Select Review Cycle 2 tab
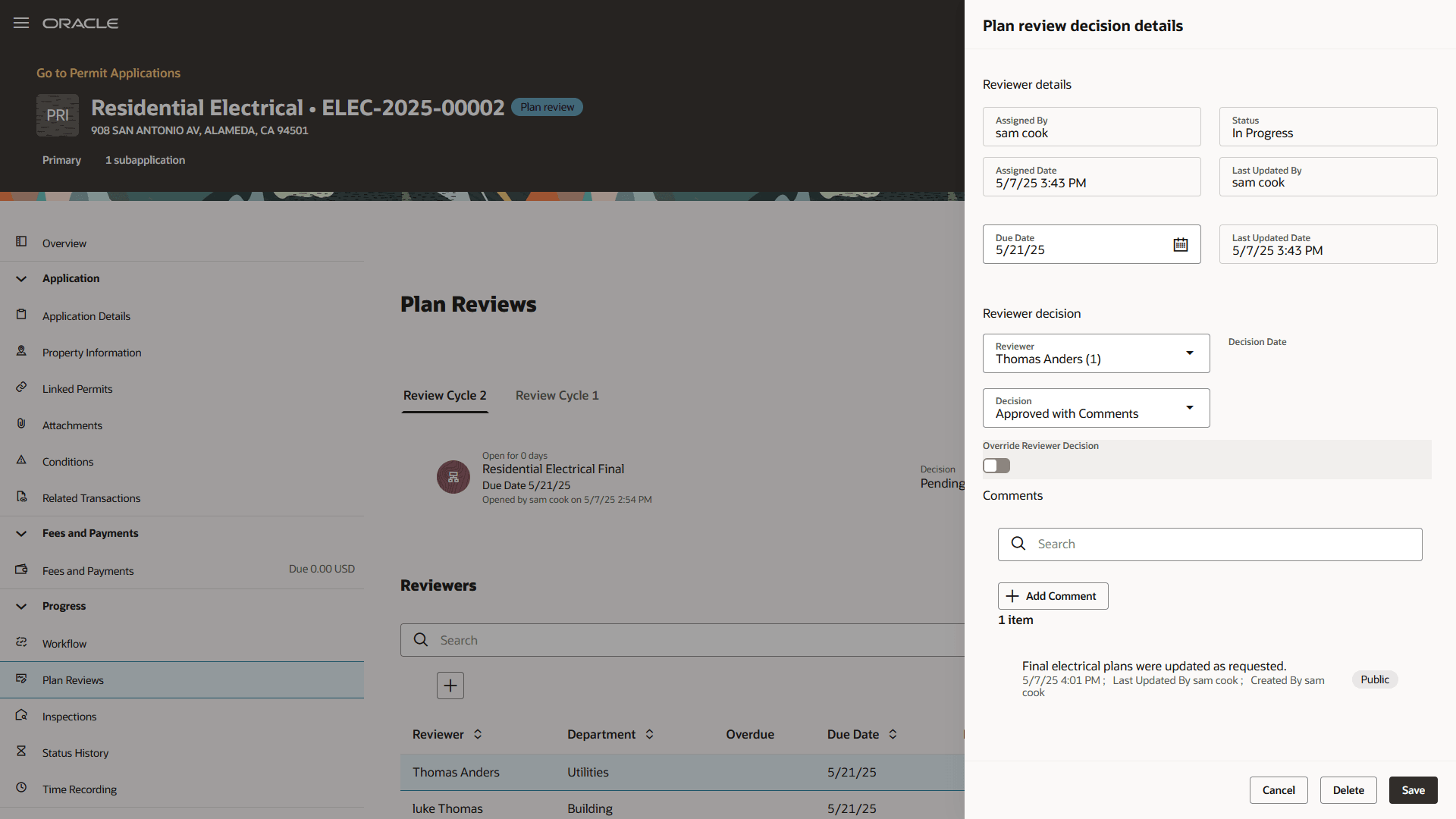1456x819 pixels. point(444,395)
